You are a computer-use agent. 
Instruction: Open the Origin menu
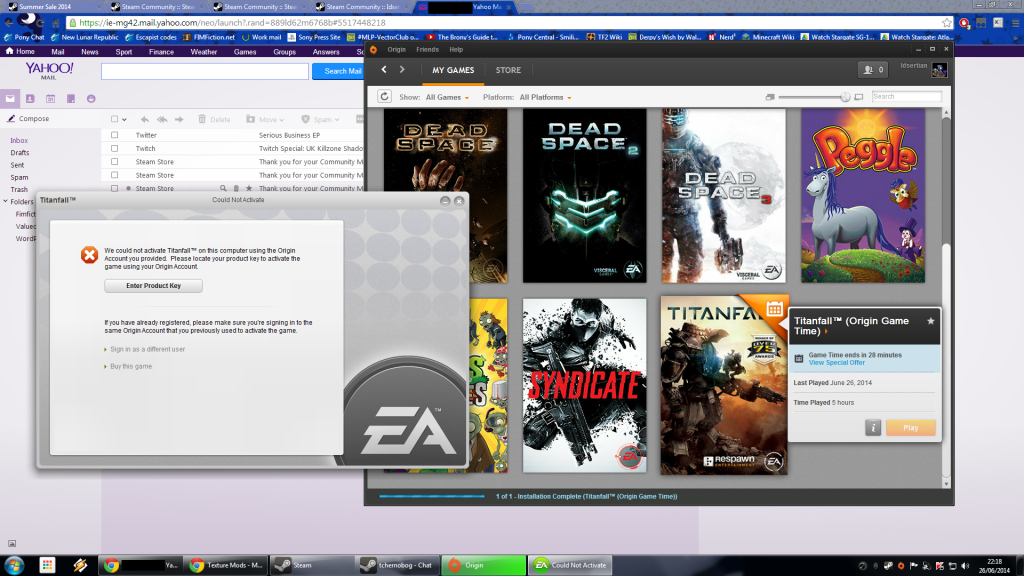(396, 50)
